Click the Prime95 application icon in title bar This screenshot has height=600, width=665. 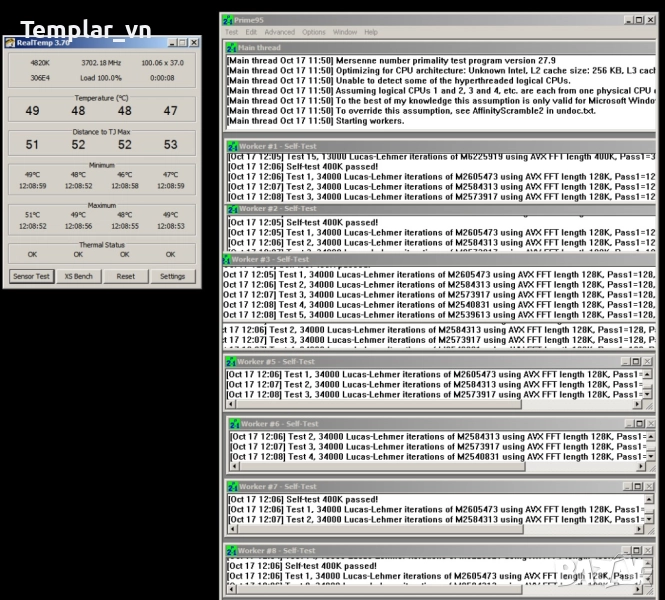(229, 19)
